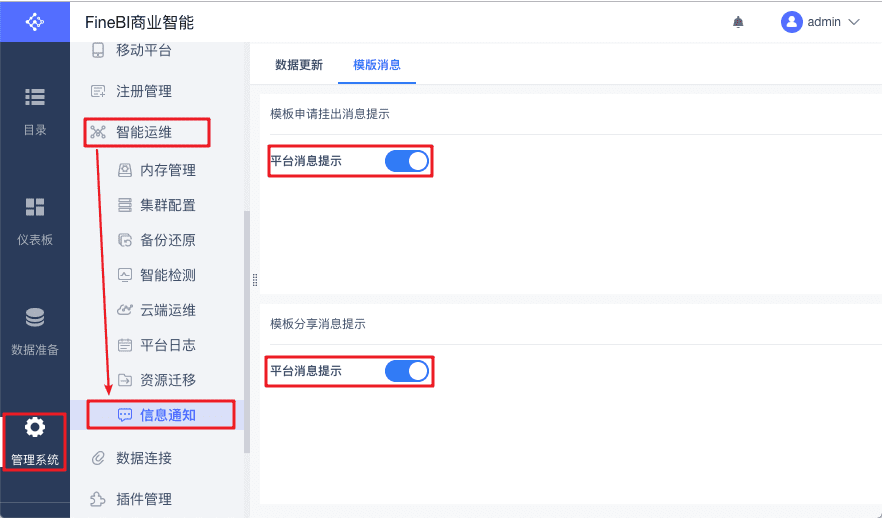Click the admin user avatar icon
This screenshot has height=518, width=882.
792,22
